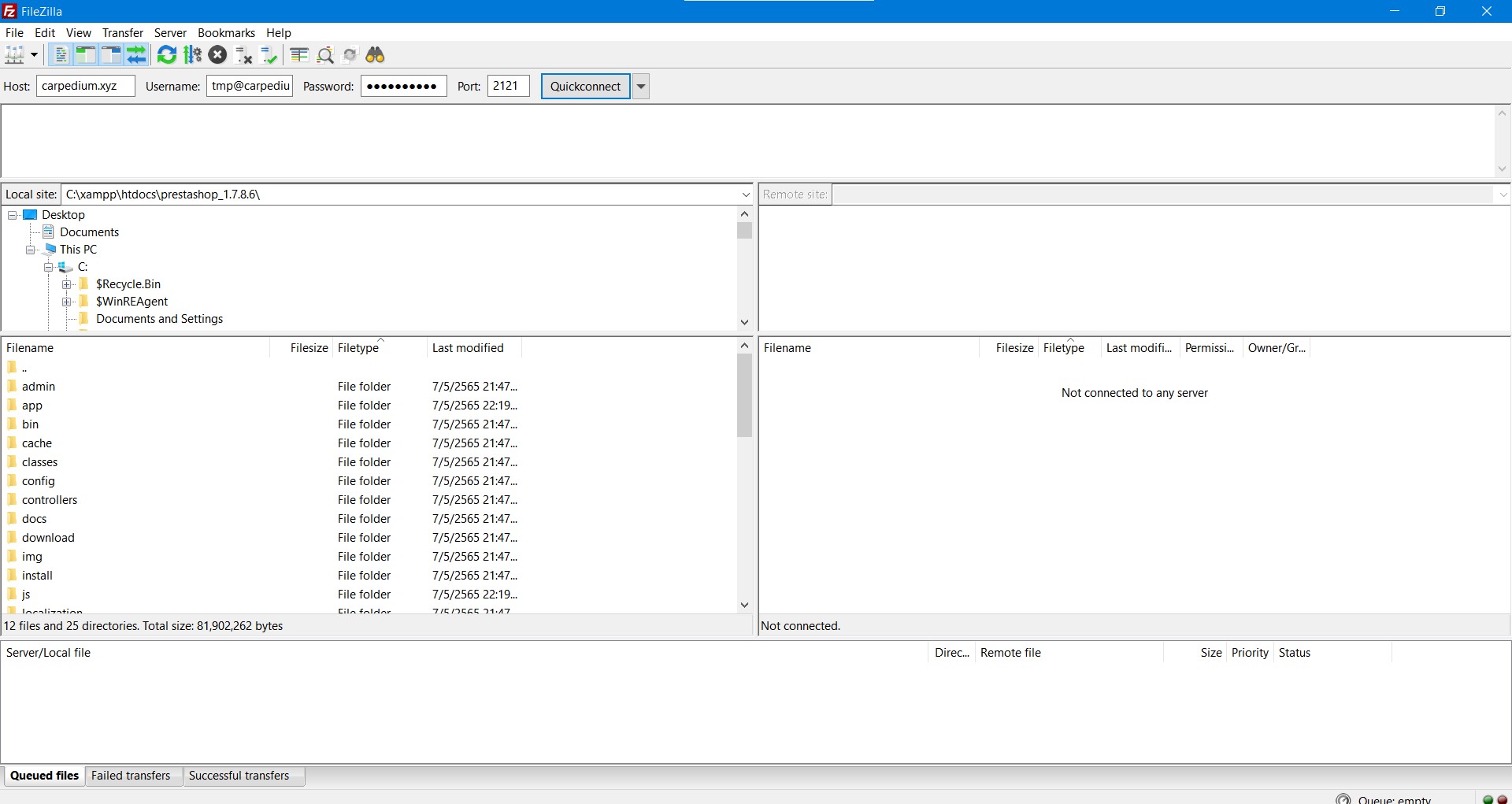The width and height of the screenshot is (1512, 804).
Task: Open the Quickconnect history dropdown arrow
Action: pos(641,87)
